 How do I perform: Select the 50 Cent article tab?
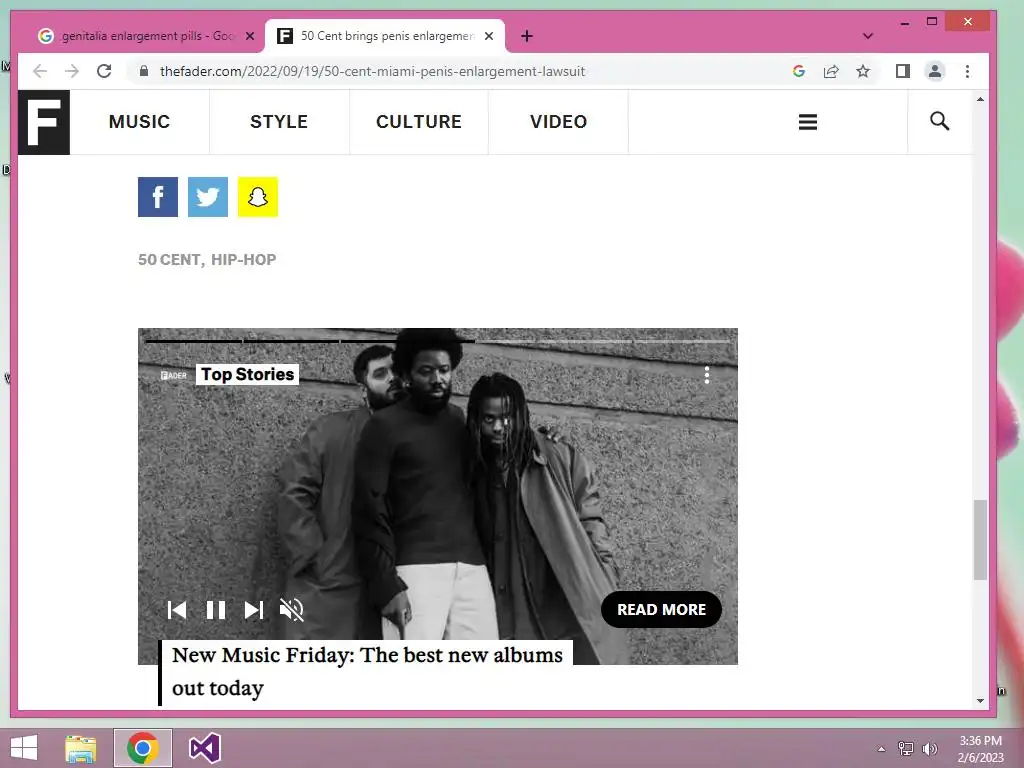[x=385, y=36]
